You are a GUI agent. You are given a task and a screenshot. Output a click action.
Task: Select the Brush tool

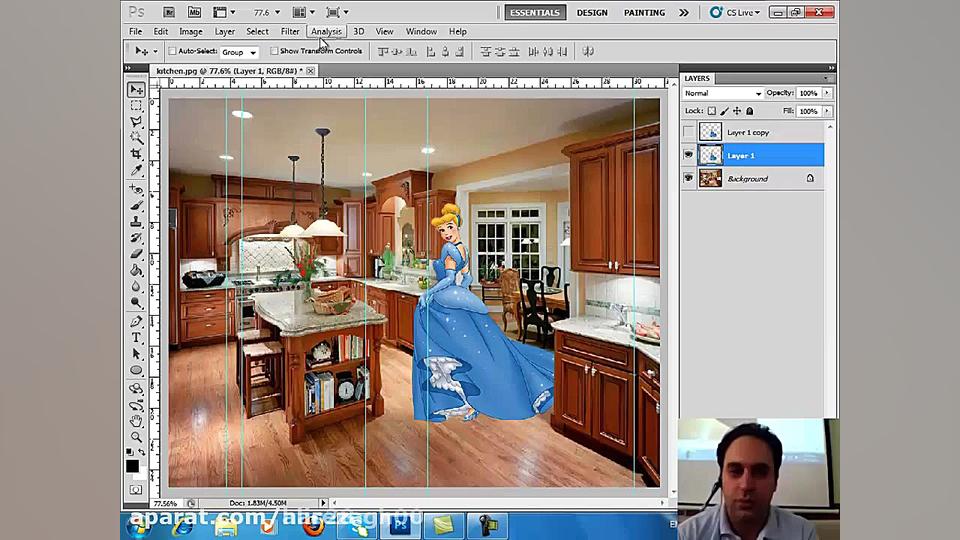click(x=136, y=206)
